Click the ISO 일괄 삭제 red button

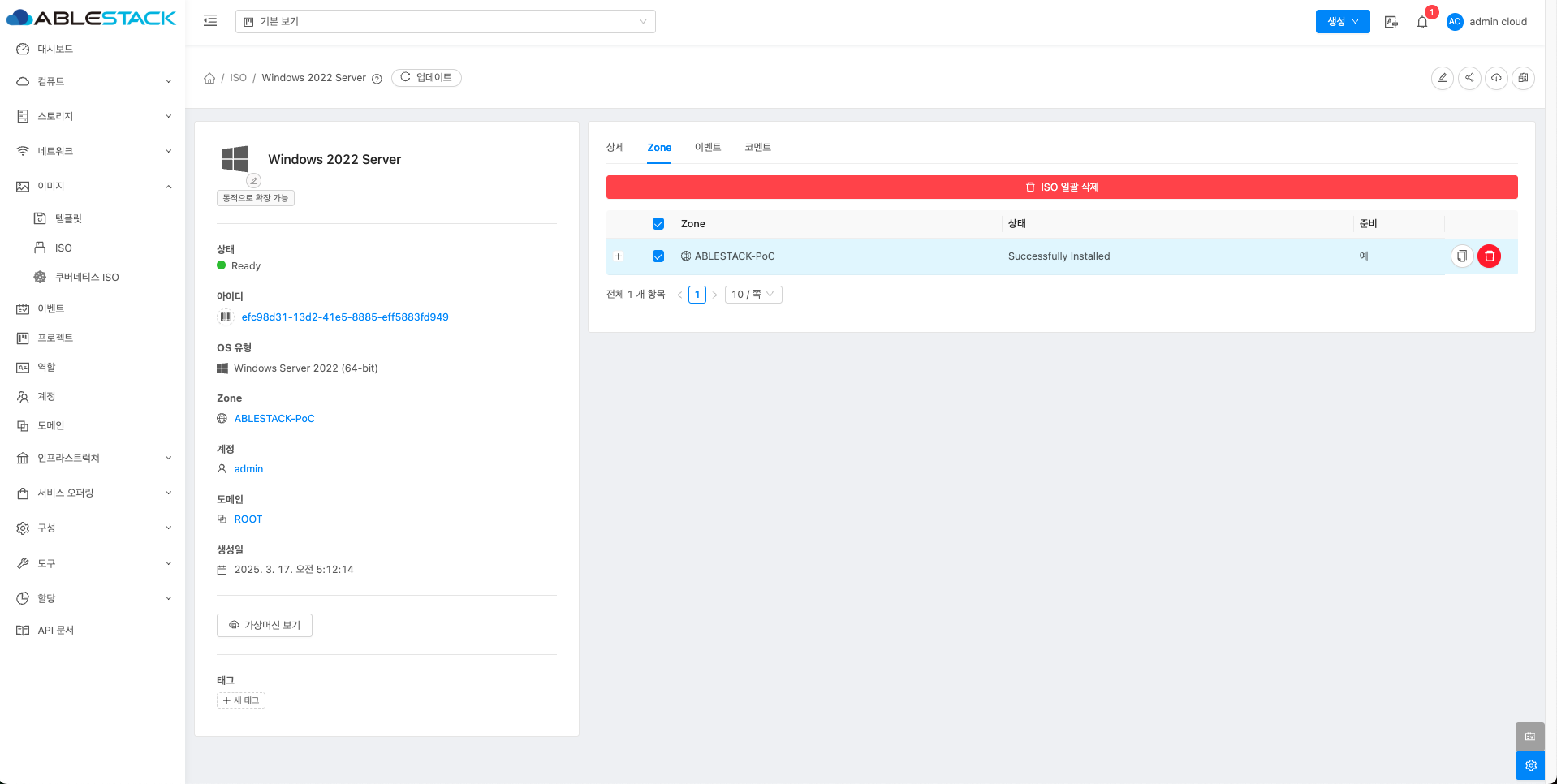pyautogui.click(x=1061, y=187)
